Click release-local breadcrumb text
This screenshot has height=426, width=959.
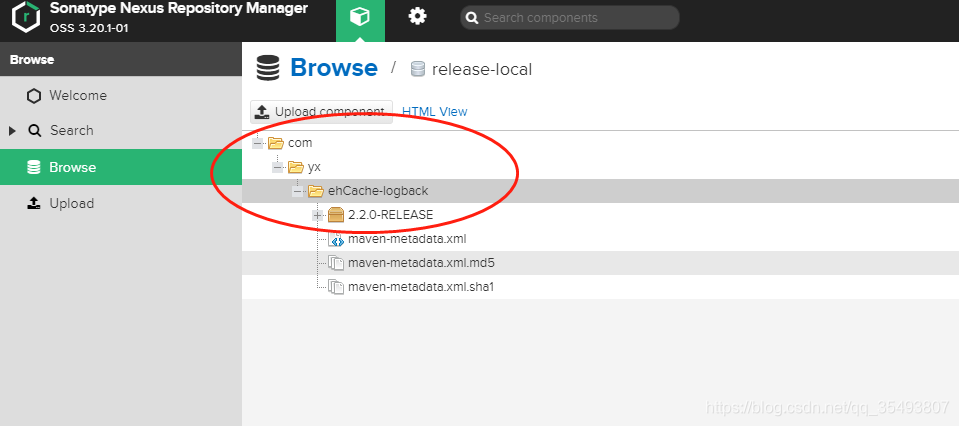(482, 70)
